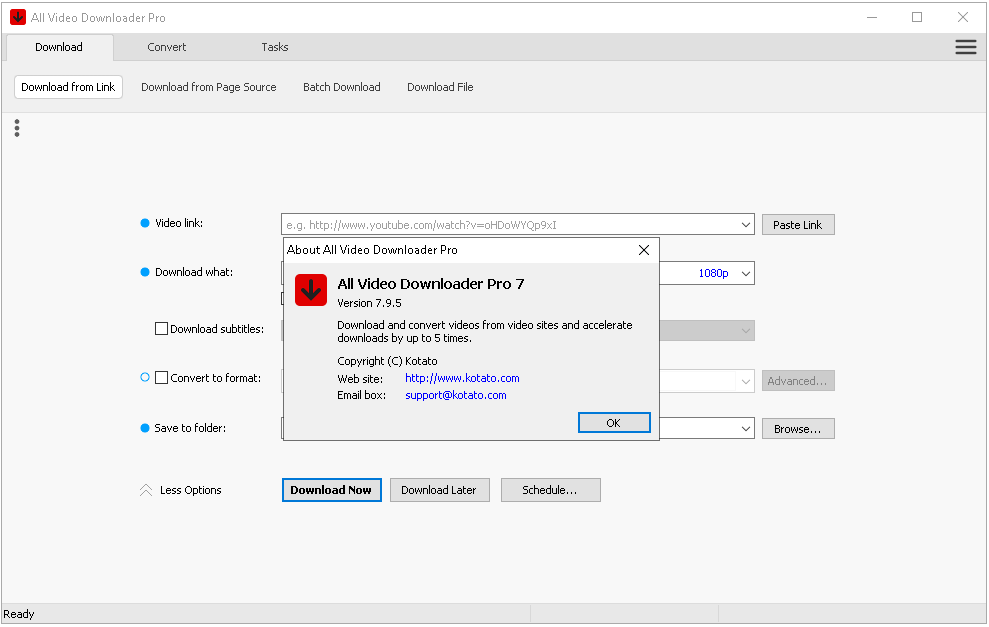This screenshot has width=989, height=627.
Task: Click the Video link blue bullet
Action: point(144,223)
